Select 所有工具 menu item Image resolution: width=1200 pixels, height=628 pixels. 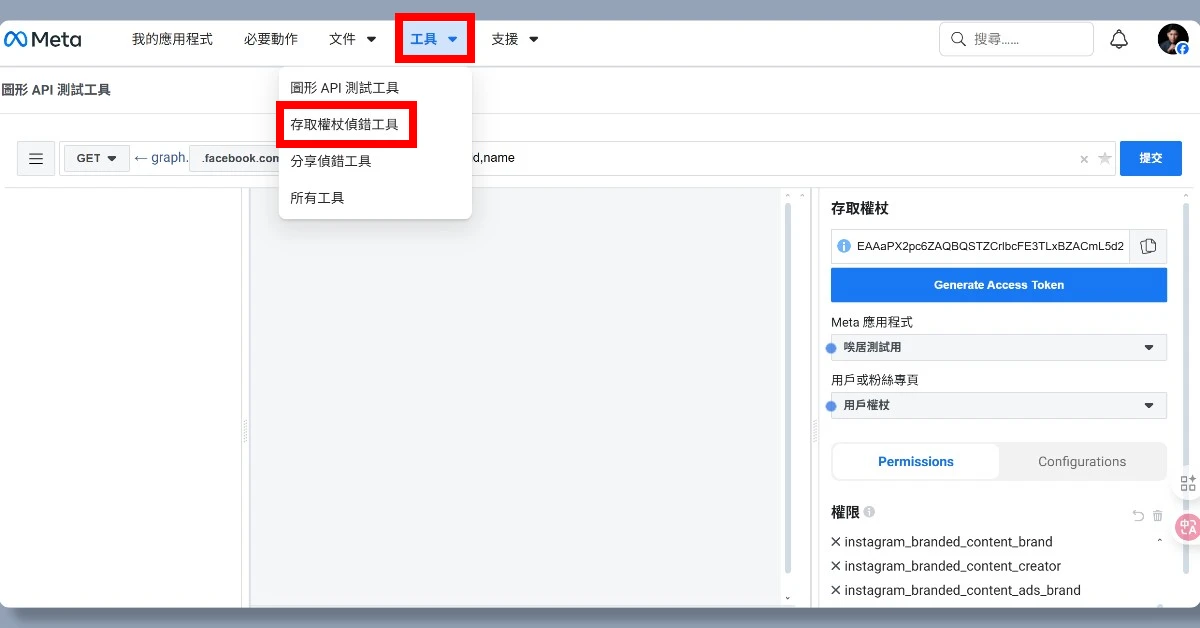317,198
